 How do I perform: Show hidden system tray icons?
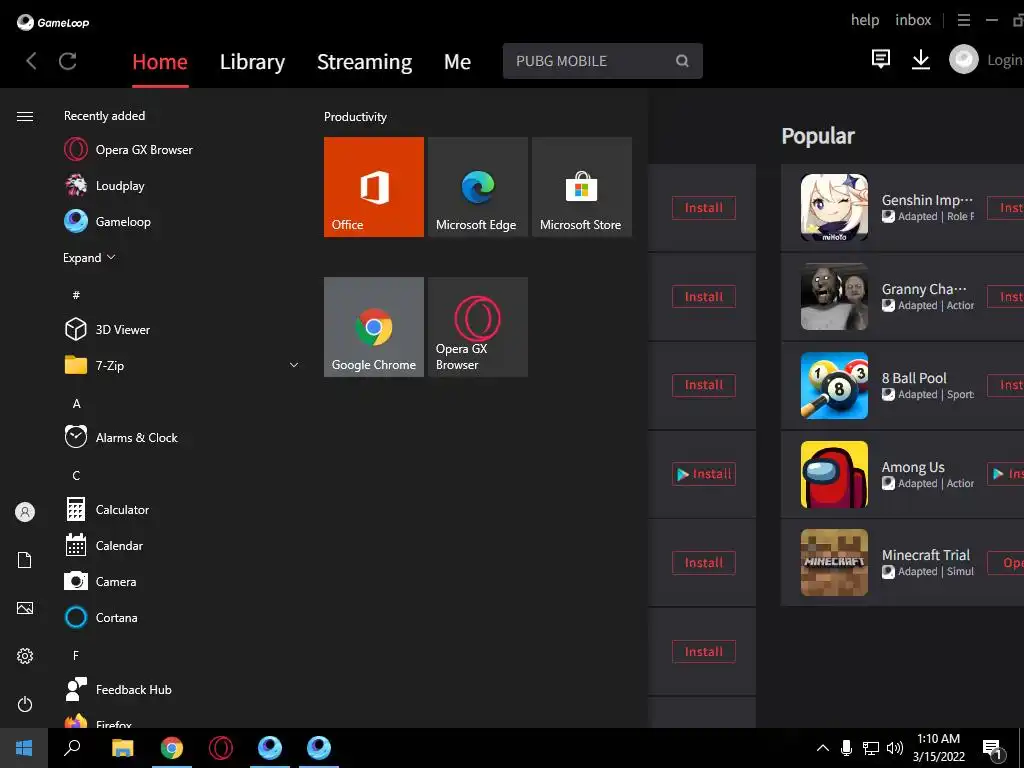(x=823, y=748)
